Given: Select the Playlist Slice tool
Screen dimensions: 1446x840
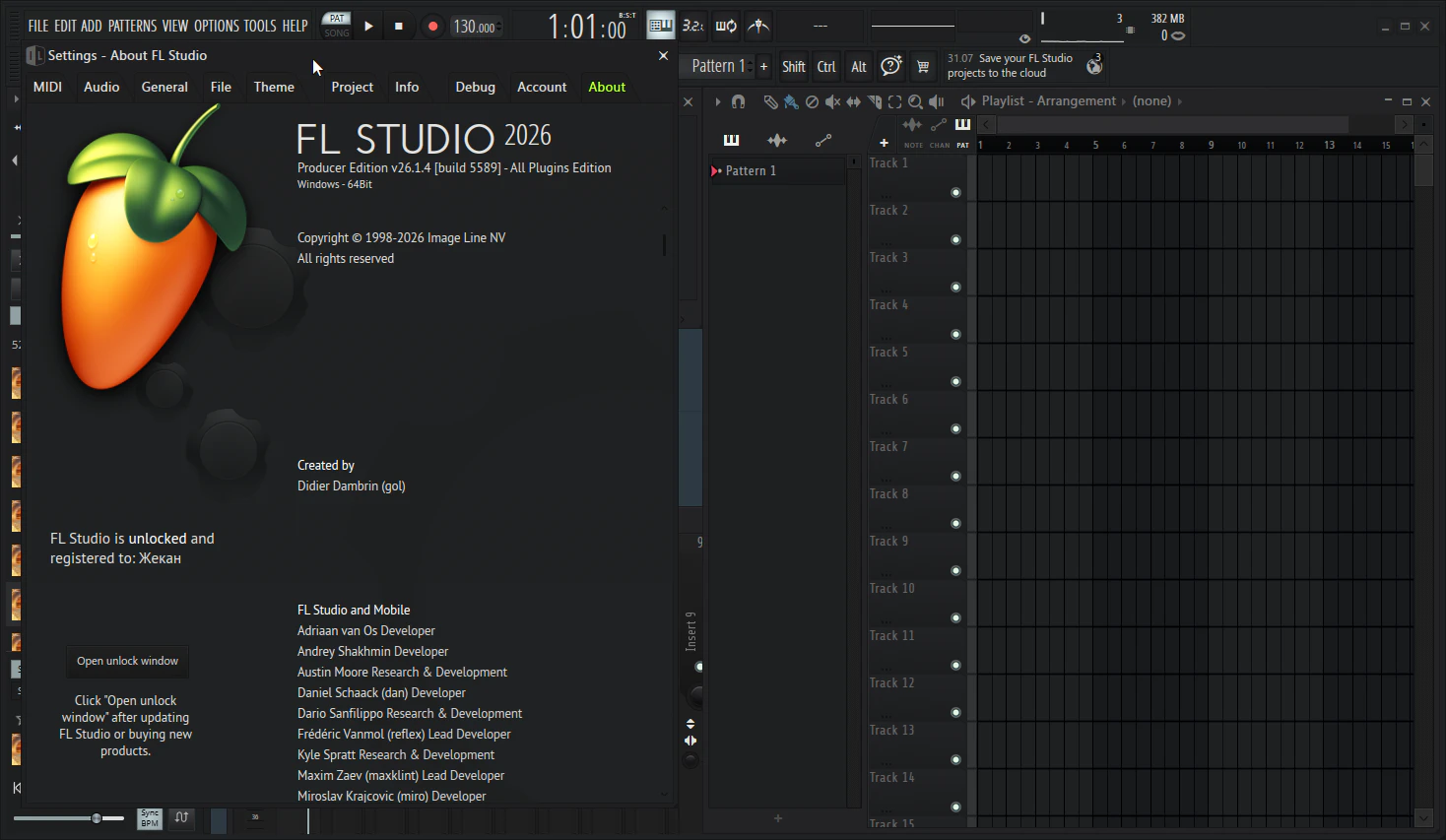Looking at the screenshot, I should 874,101.
